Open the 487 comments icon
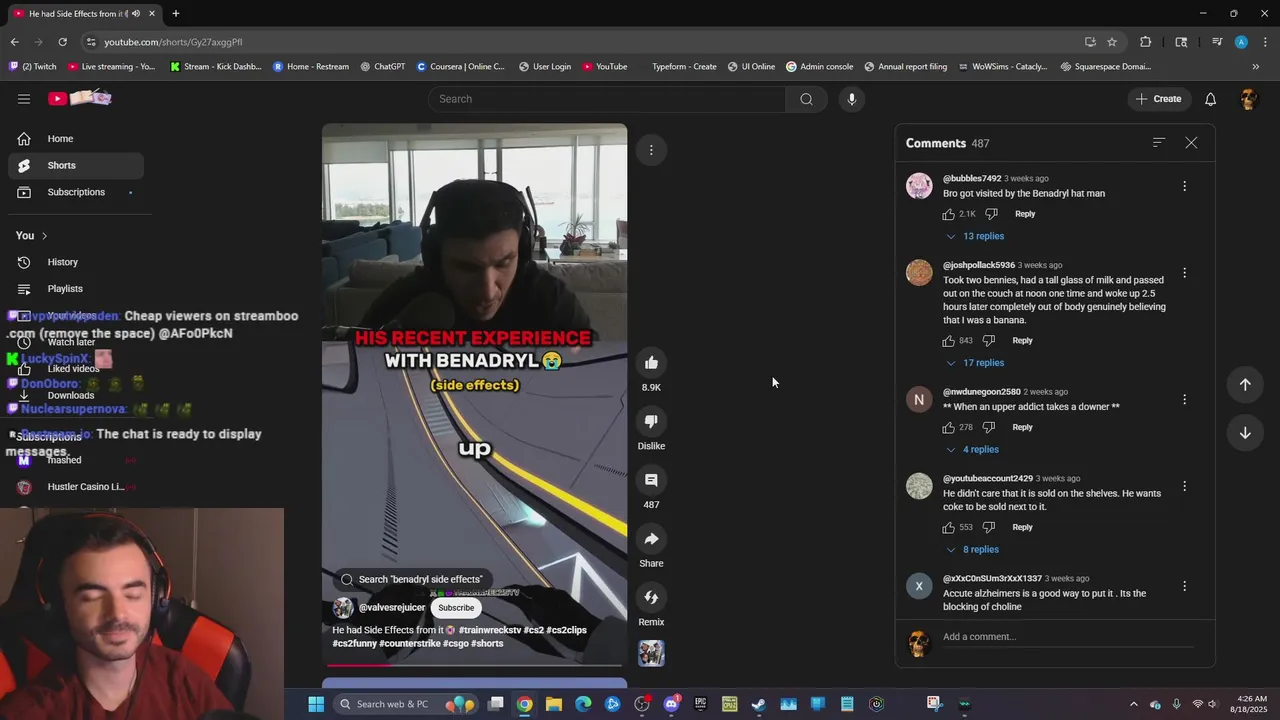The image size is (1280, 720). click(651, 480)
